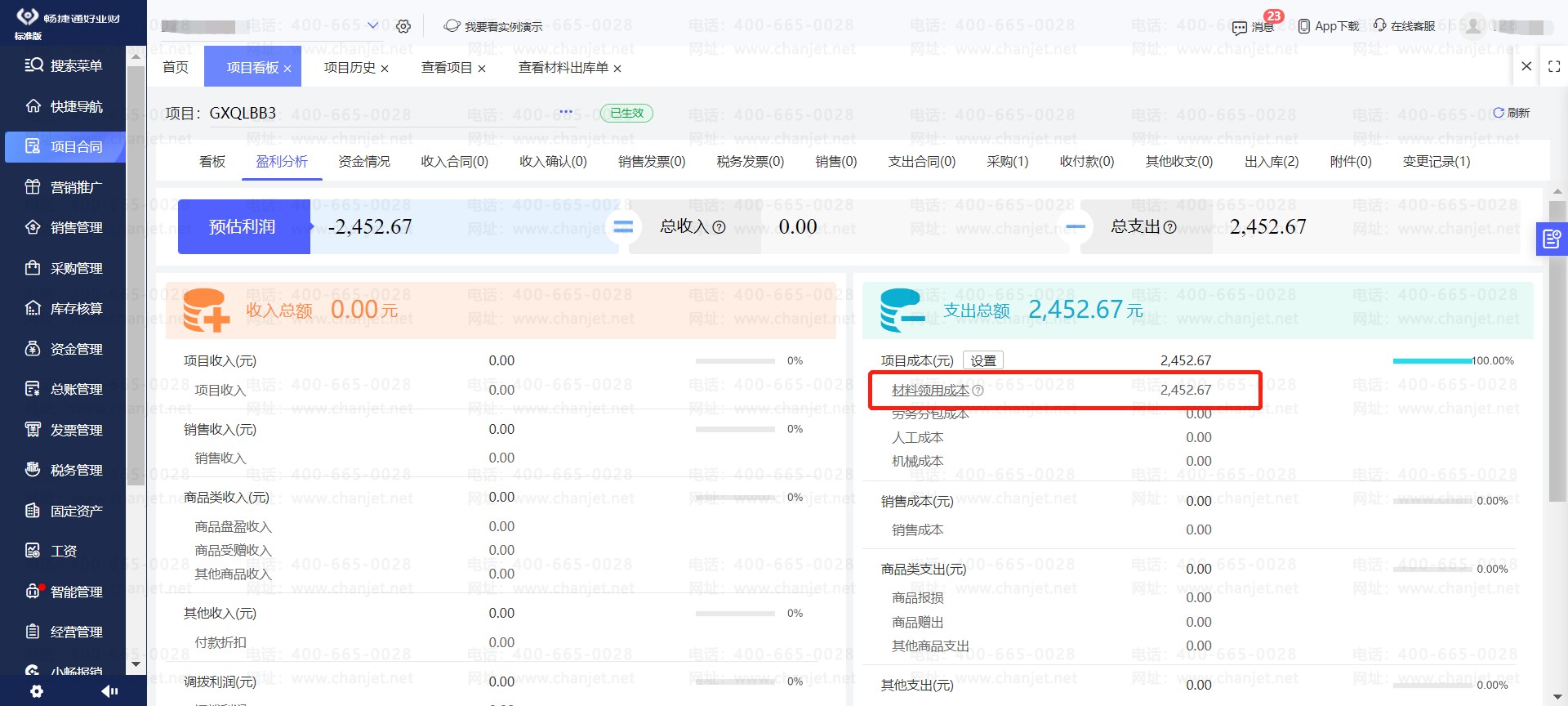Click the 预估利润 blue label

(244, 226)
